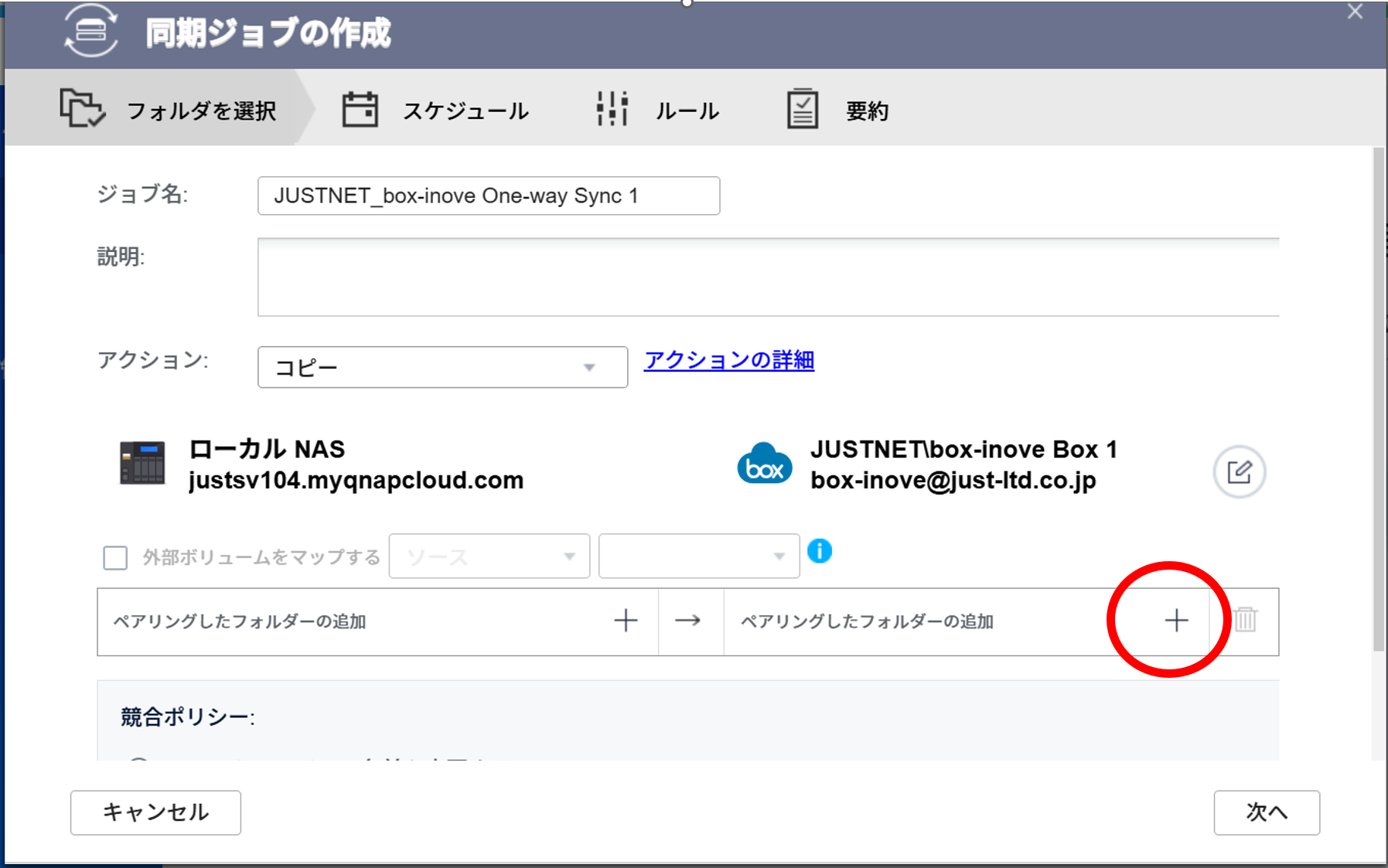Click the box-inove@just-ltd.co.jp text
The image size is (1388, 868).
click(953, 481)
